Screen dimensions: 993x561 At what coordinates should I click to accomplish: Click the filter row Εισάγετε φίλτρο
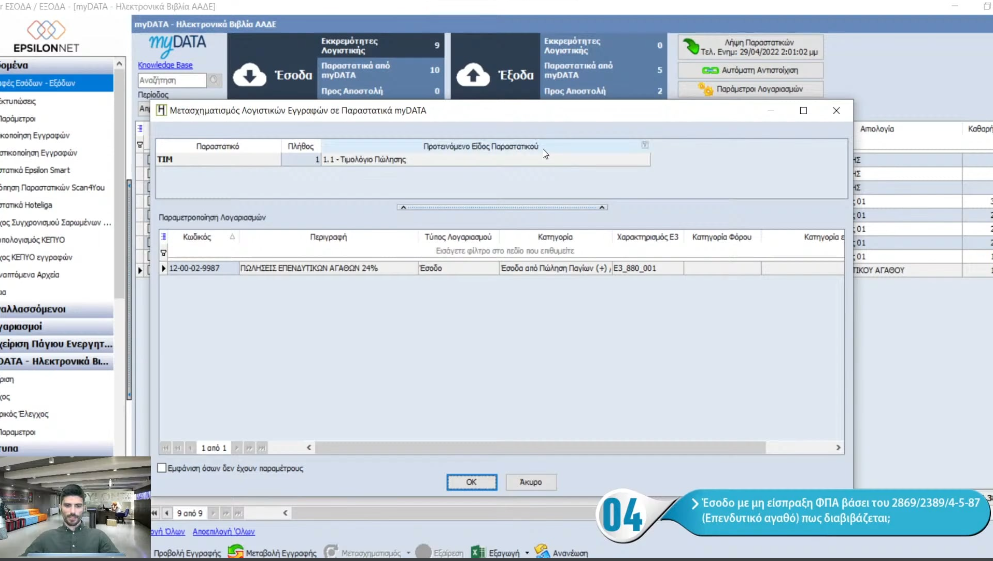pos(505,251)
